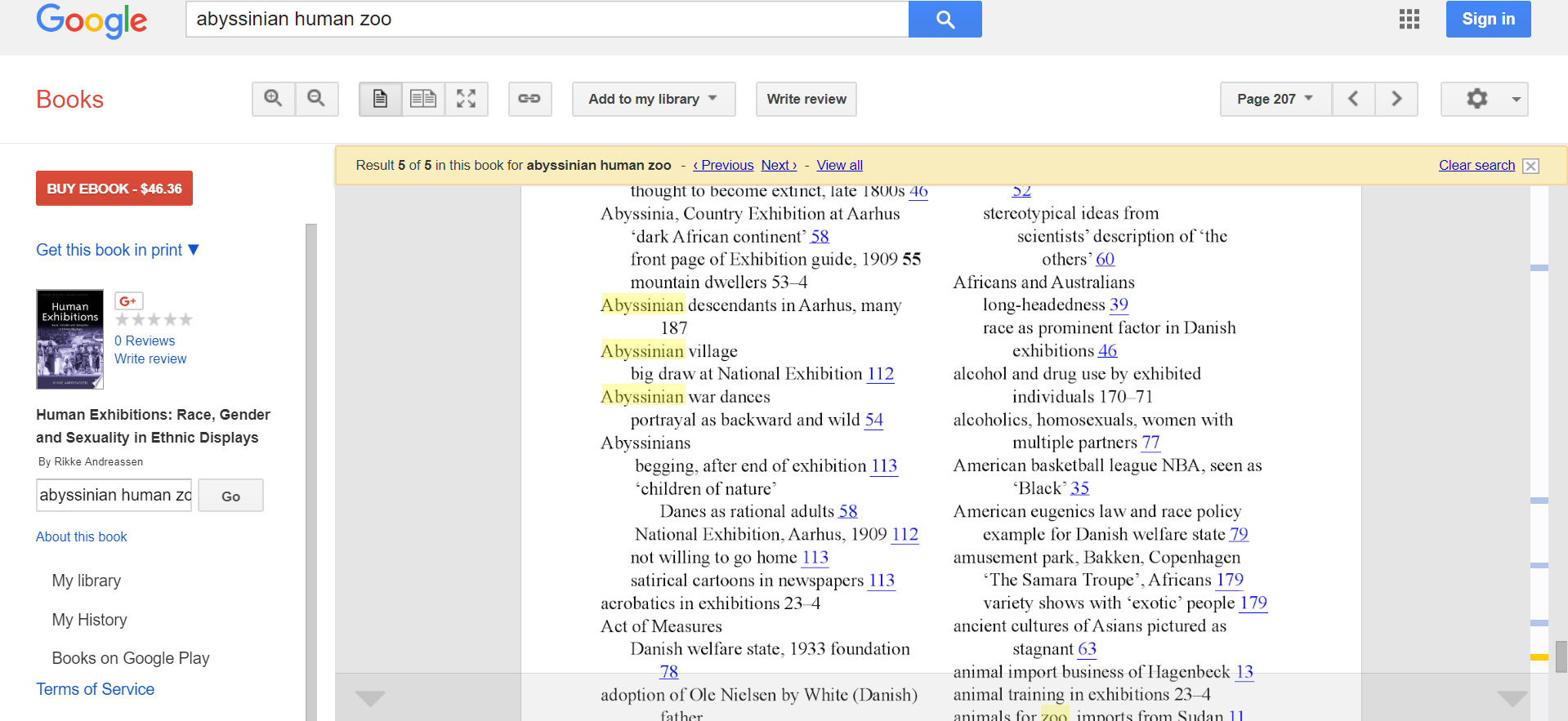Open the Page 207 dropdown
This screenshot has height=721, width=1568.
point(1275,99)
